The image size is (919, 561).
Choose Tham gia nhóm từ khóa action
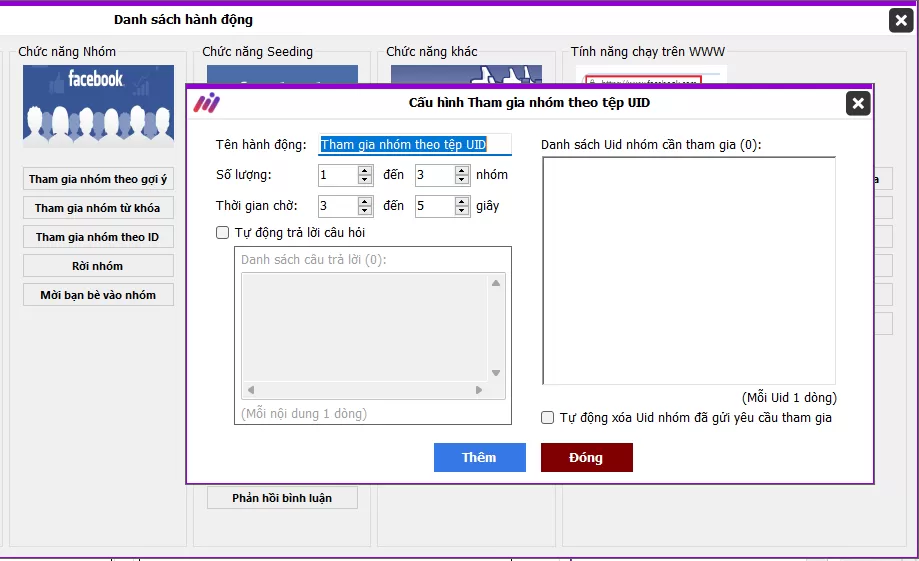pos(98,208)
